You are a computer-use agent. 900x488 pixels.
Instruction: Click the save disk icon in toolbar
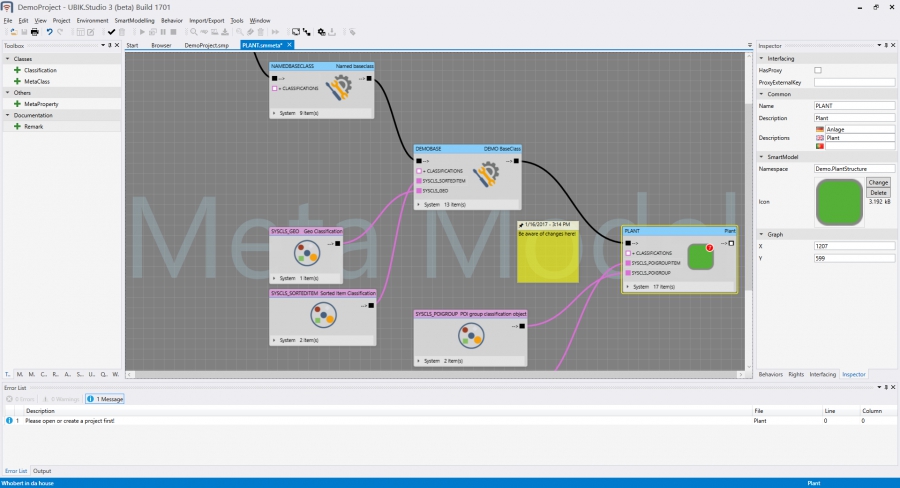(24, 32)
